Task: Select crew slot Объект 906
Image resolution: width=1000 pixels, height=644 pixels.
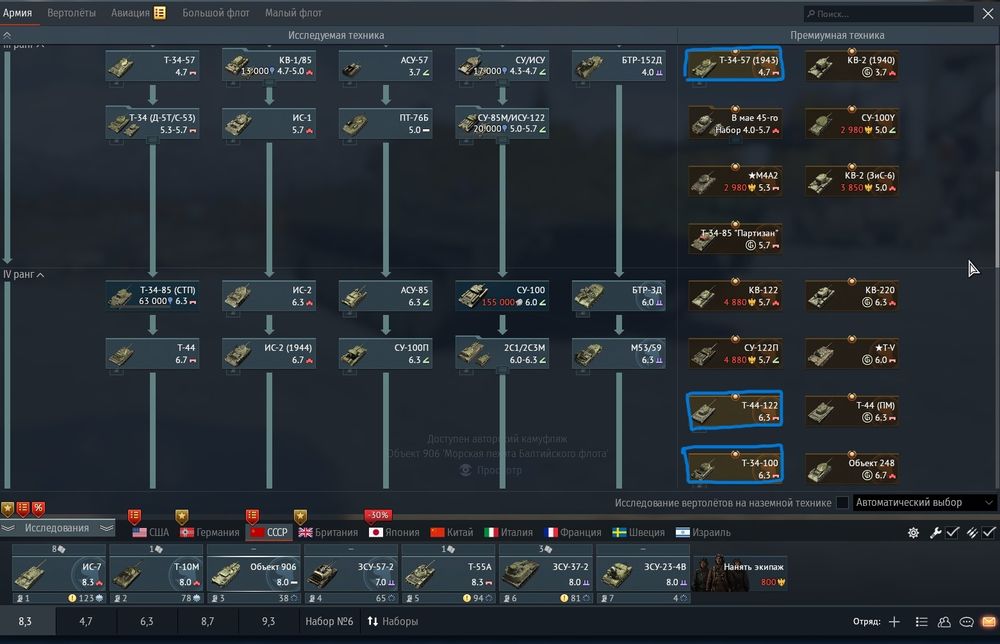Action: click(x=253, y=574)
